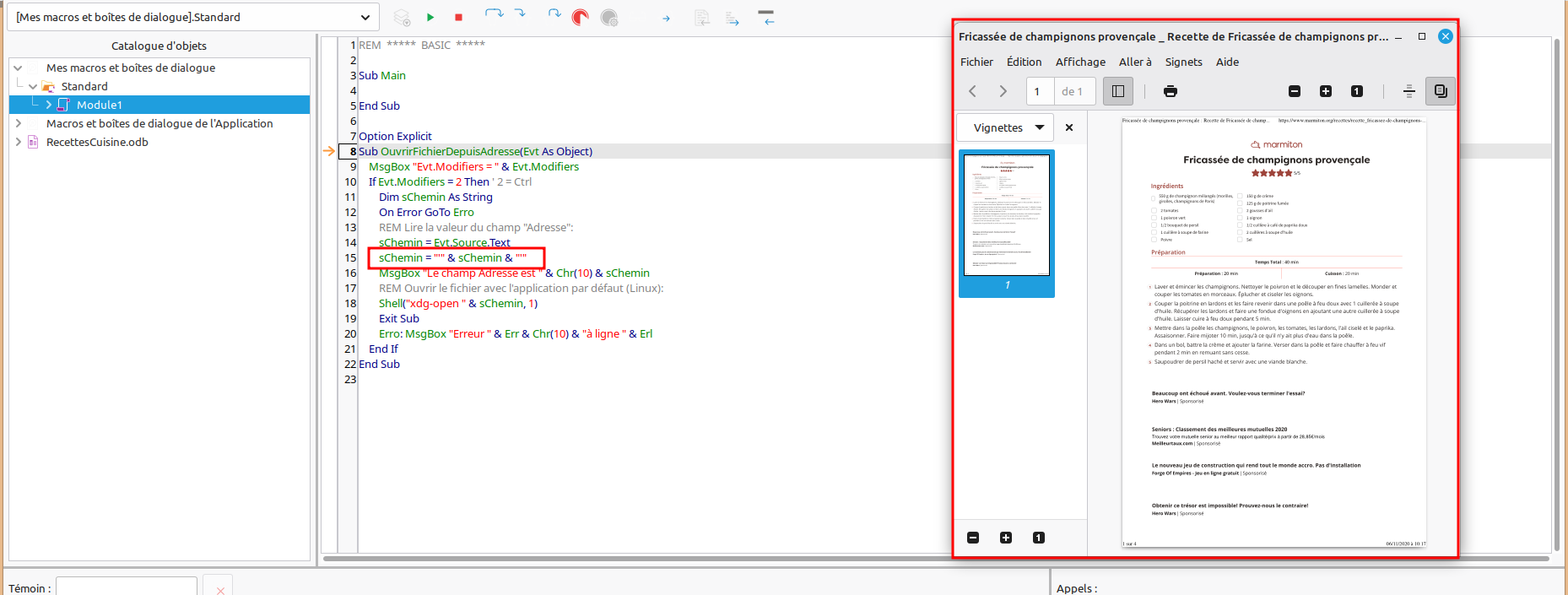Zoom out with the viewer toolbar minus icon
This screenshot has height=595, width=1568.
(x=1295, y=91)
